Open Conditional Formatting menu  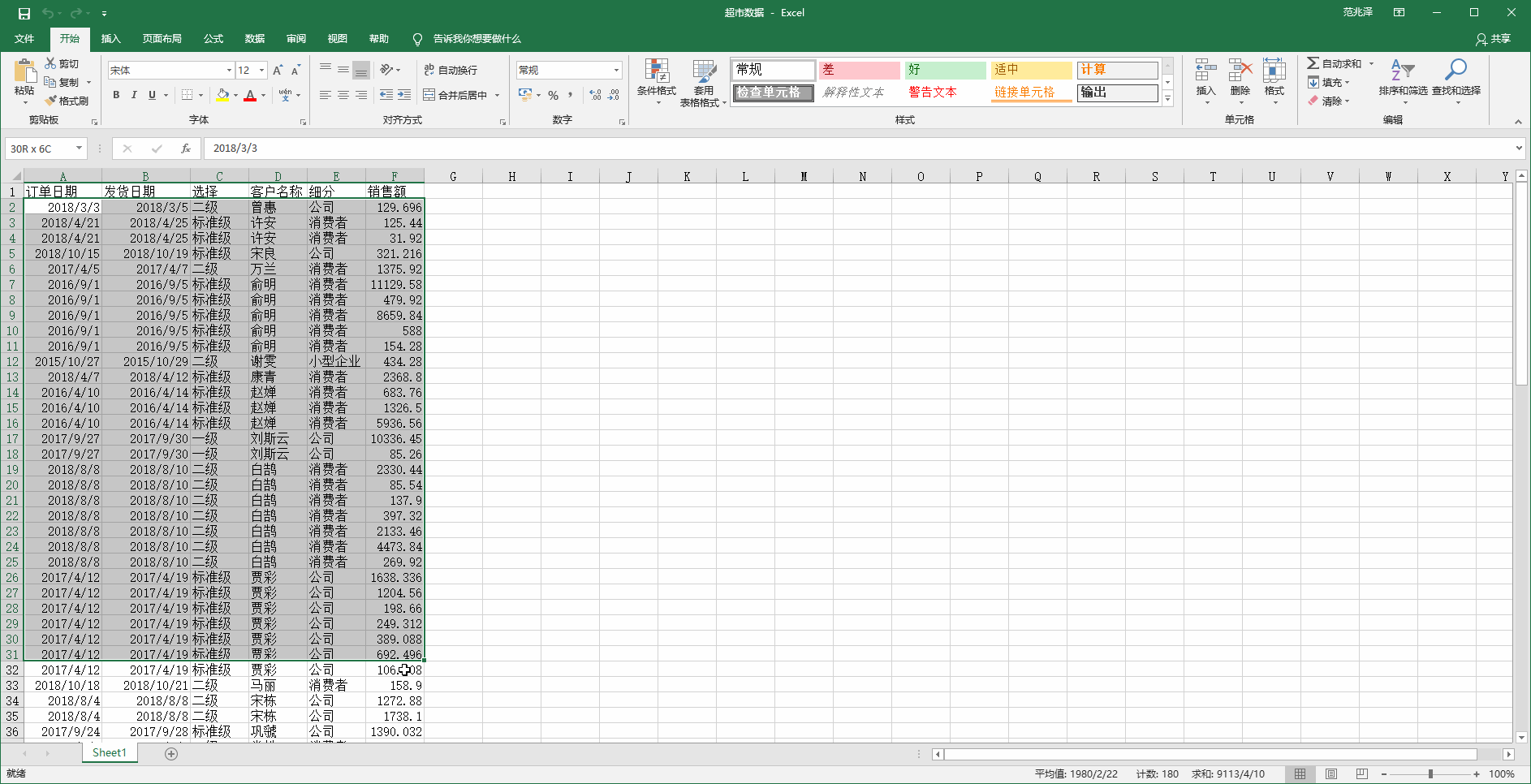[656, 82]
